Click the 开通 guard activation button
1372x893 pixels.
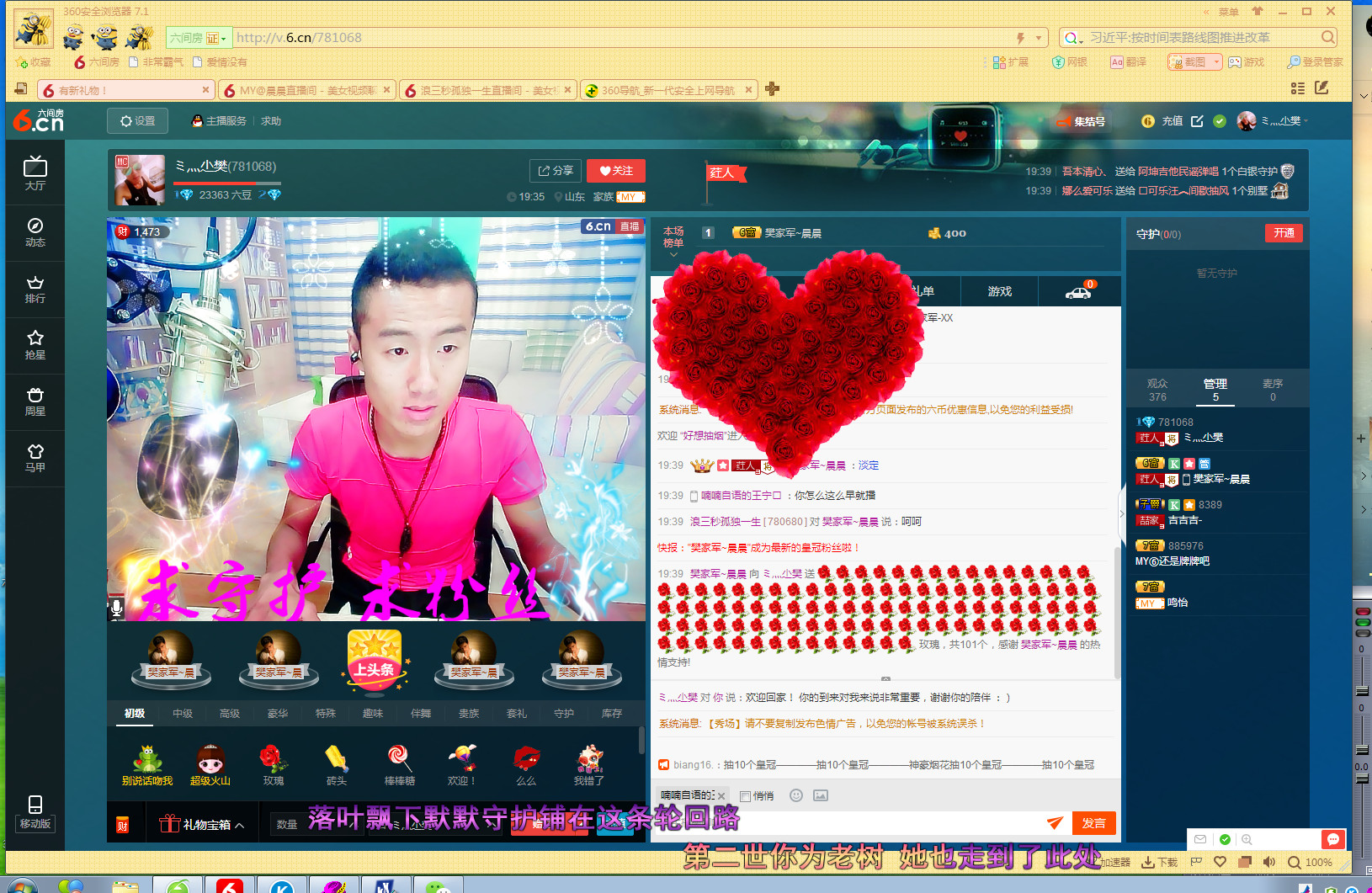click(1284, 233)
